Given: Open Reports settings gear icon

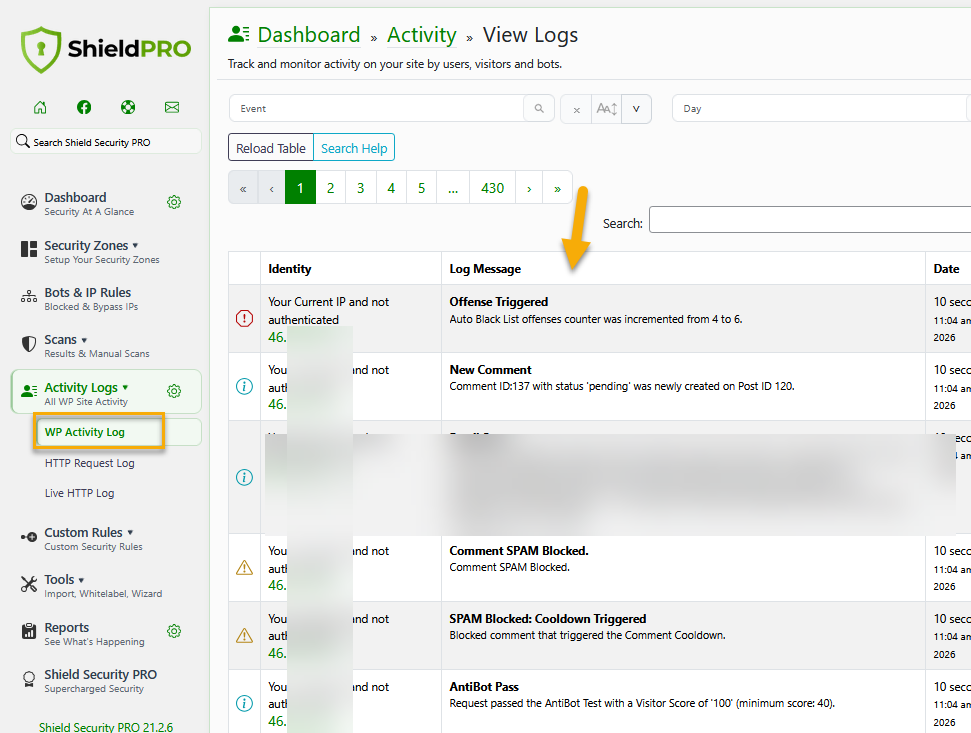Looking at the screenshot, I should (x=174, y=631).
